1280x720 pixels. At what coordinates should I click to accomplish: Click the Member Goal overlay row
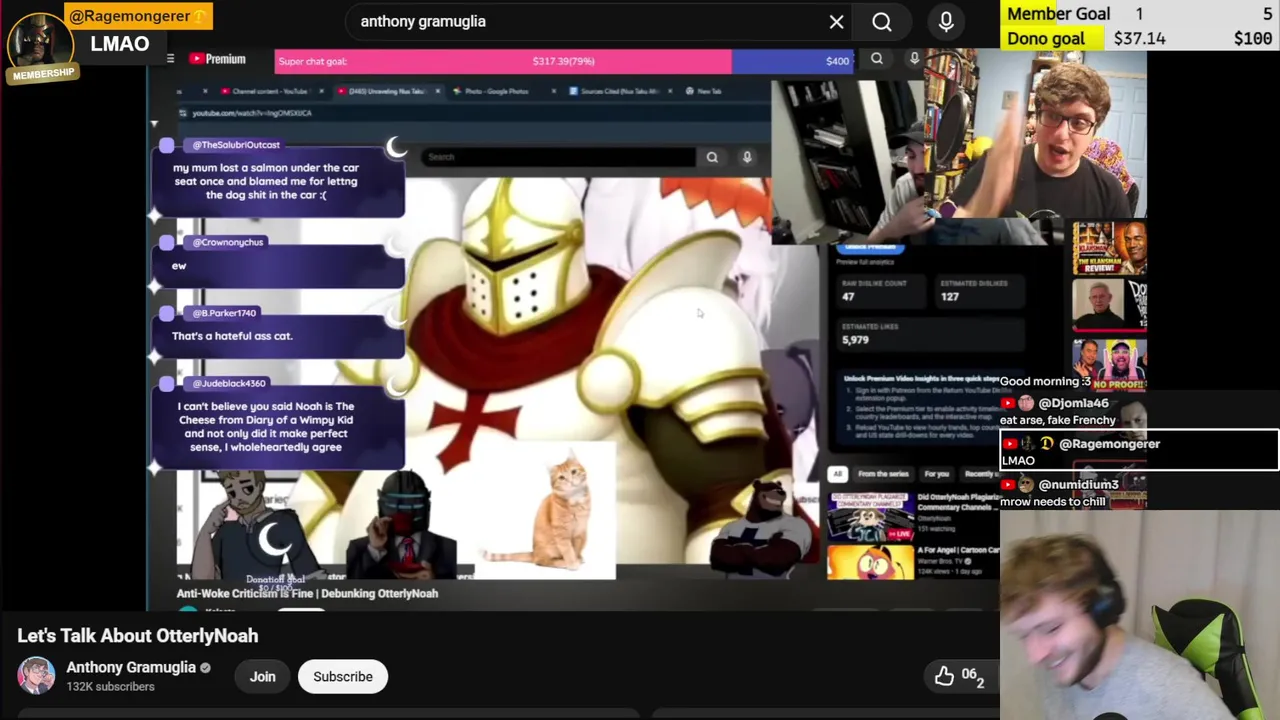(x=1140, y=13)
